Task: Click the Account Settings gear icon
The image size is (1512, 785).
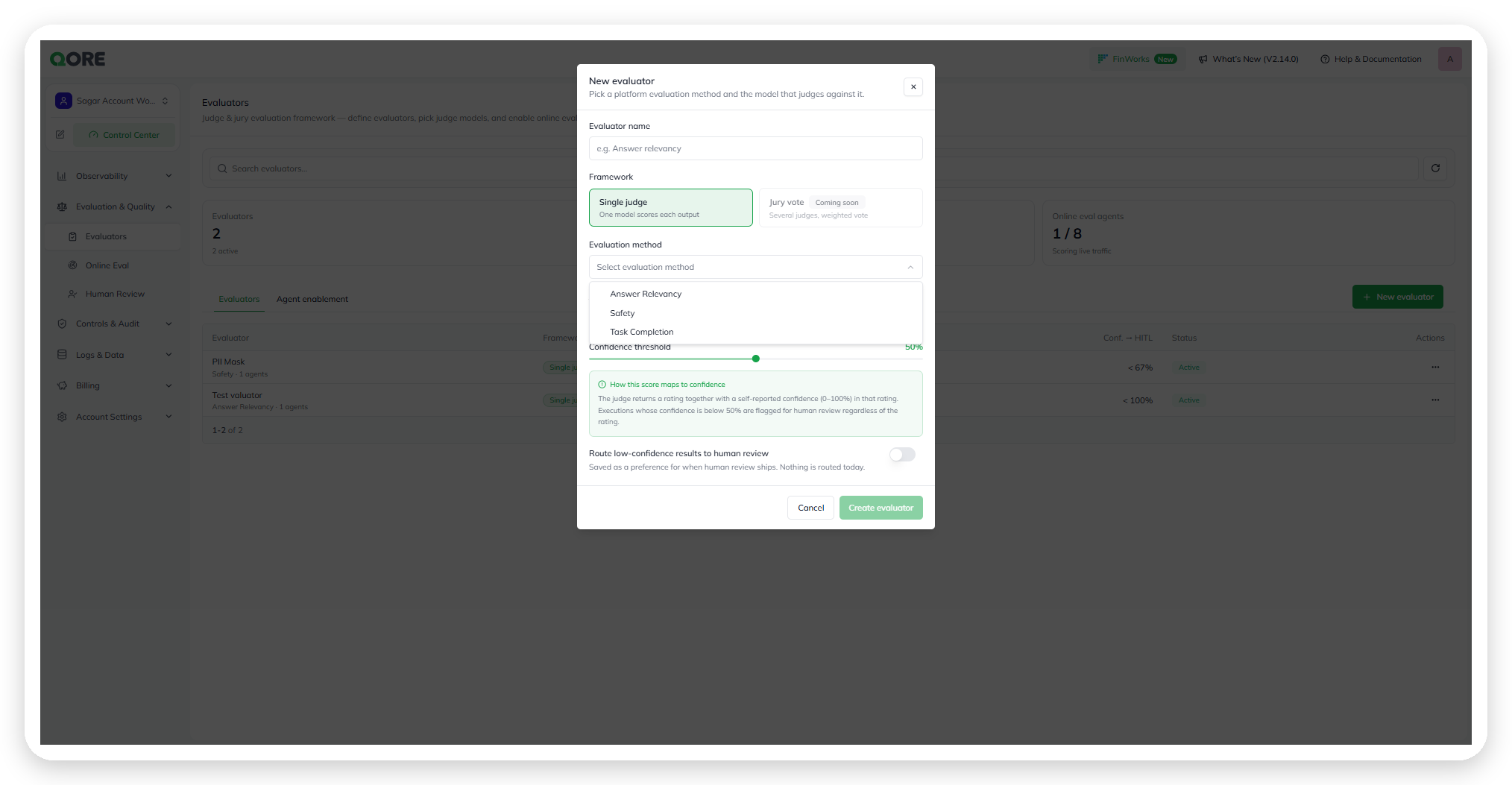Action: coord(62,417)
